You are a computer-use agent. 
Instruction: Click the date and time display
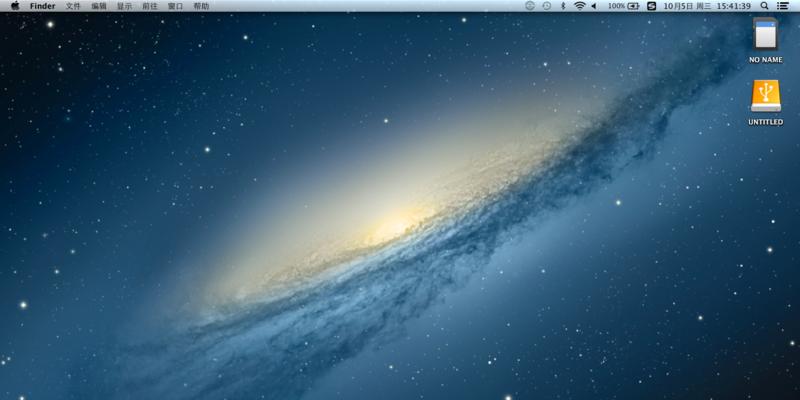[x=707, y=6]
